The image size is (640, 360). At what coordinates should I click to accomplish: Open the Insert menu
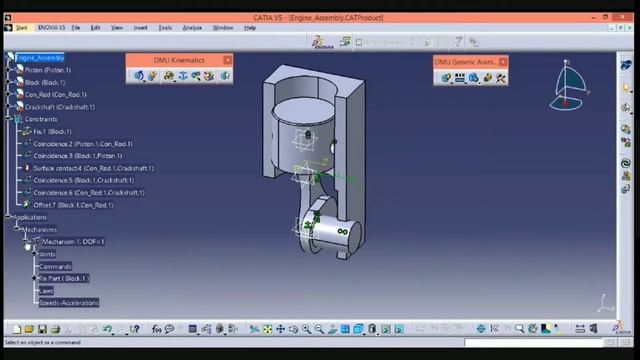coord(141,28)
